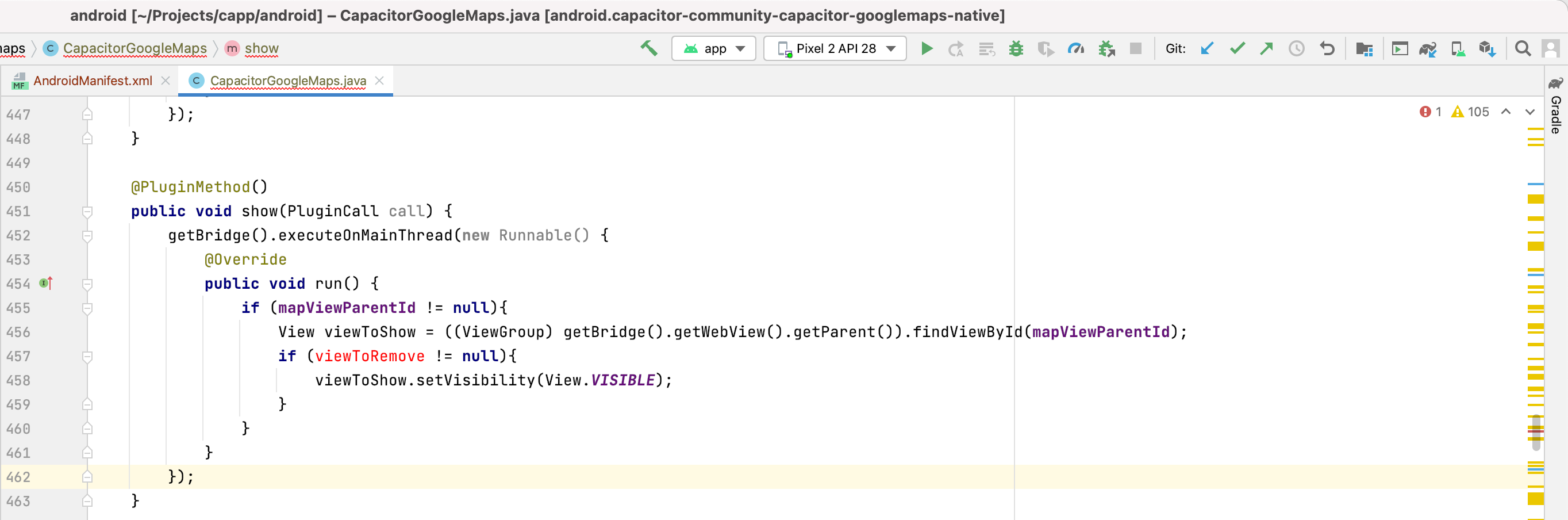Fold the Runnable block at line 452
The width and height of the screenshot is (1568, 520).
pos(87,236)
